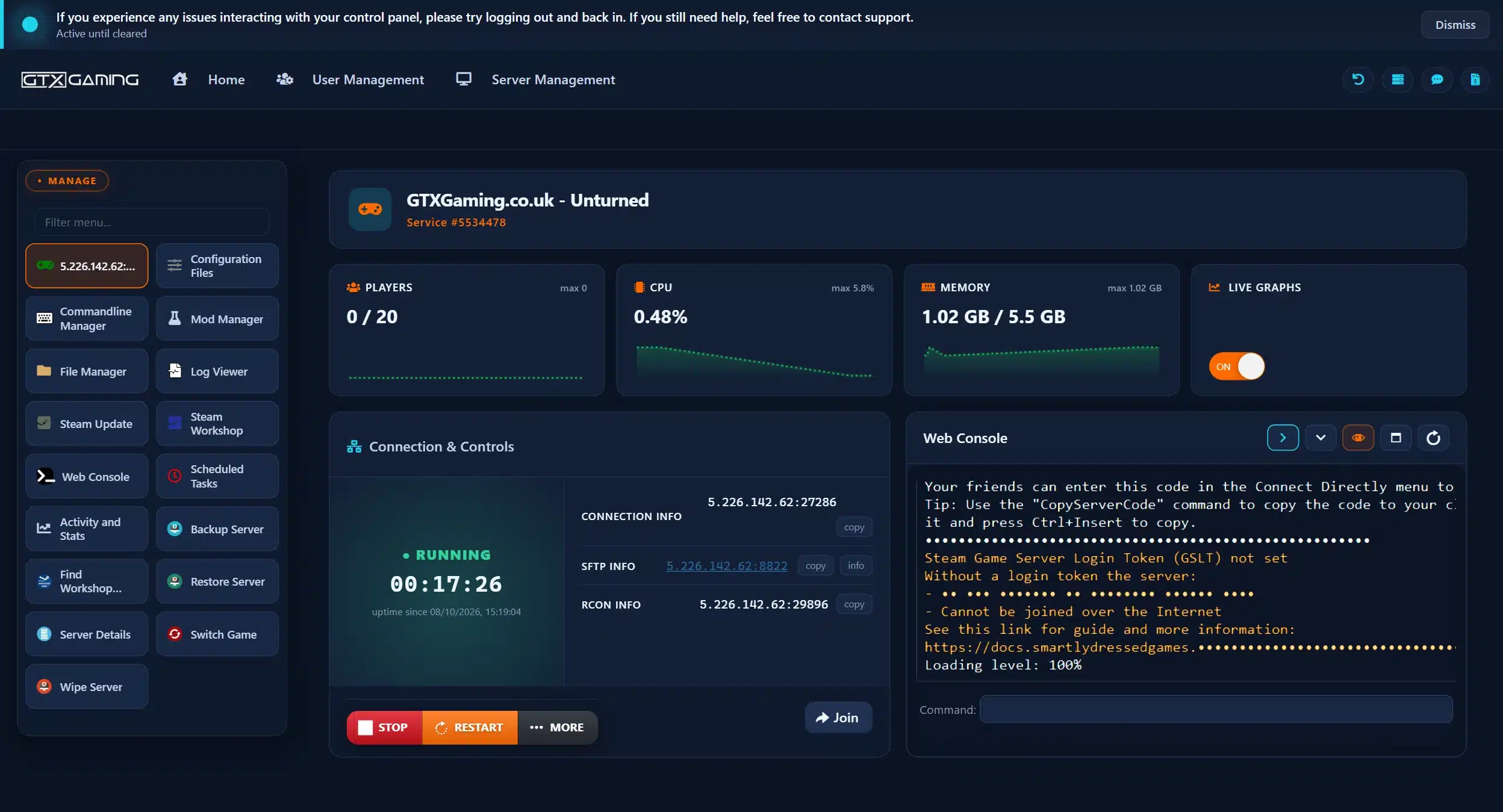
Task: Expand the MORE server actions menu
Action: click(558, 727)
